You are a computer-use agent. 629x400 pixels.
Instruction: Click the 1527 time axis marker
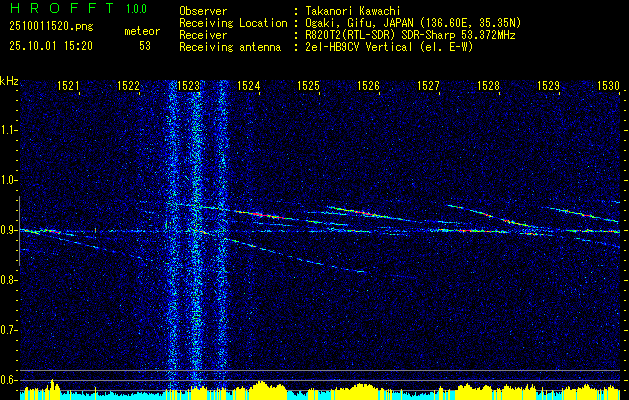428,85
